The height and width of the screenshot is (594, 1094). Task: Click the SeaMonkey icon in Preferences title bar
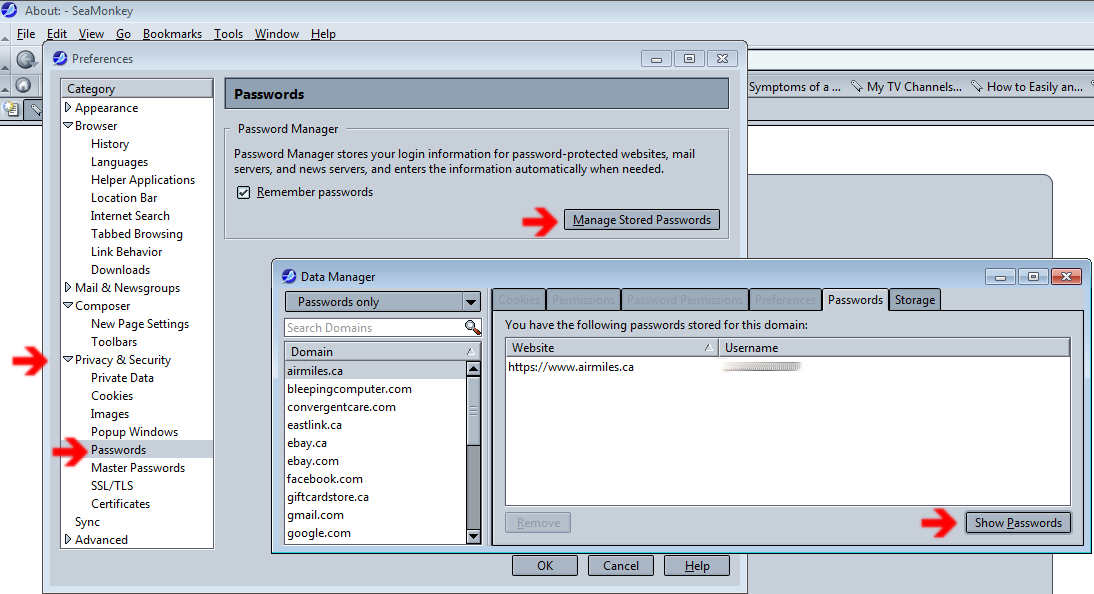click(x=60, y=59)
